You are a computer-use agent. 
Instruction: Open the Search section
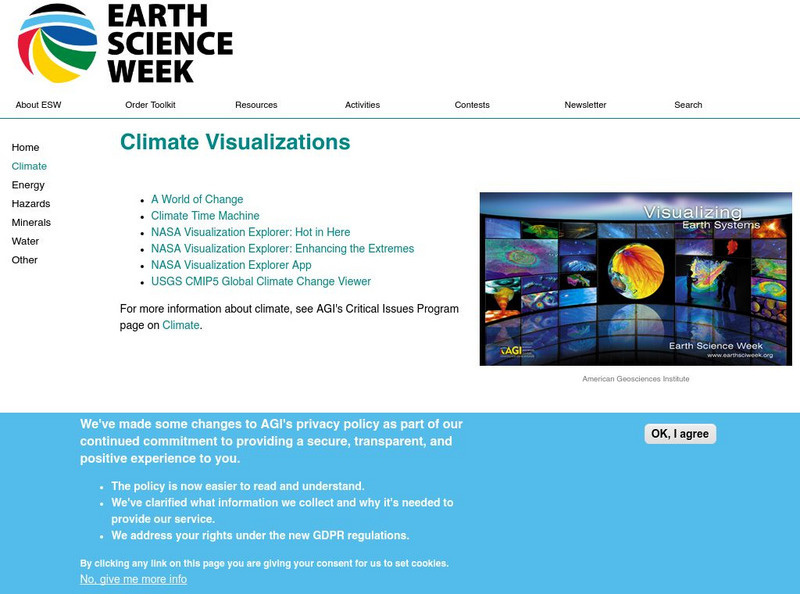click(688, 104)
